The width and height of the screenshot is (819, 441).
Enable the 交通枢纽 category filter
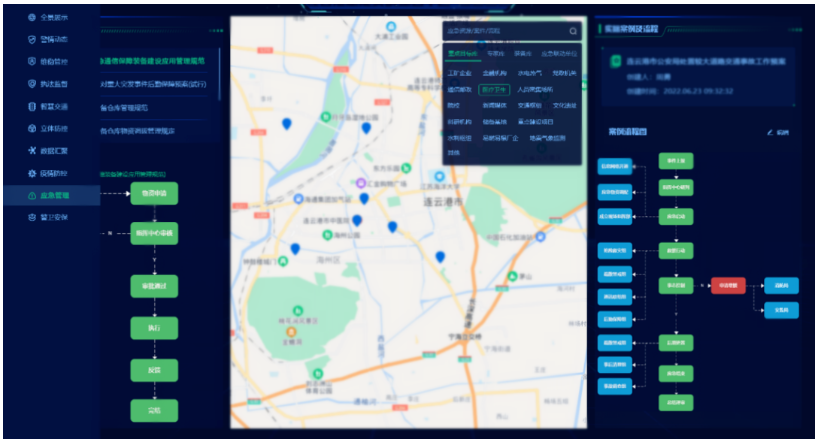[530, 105]
